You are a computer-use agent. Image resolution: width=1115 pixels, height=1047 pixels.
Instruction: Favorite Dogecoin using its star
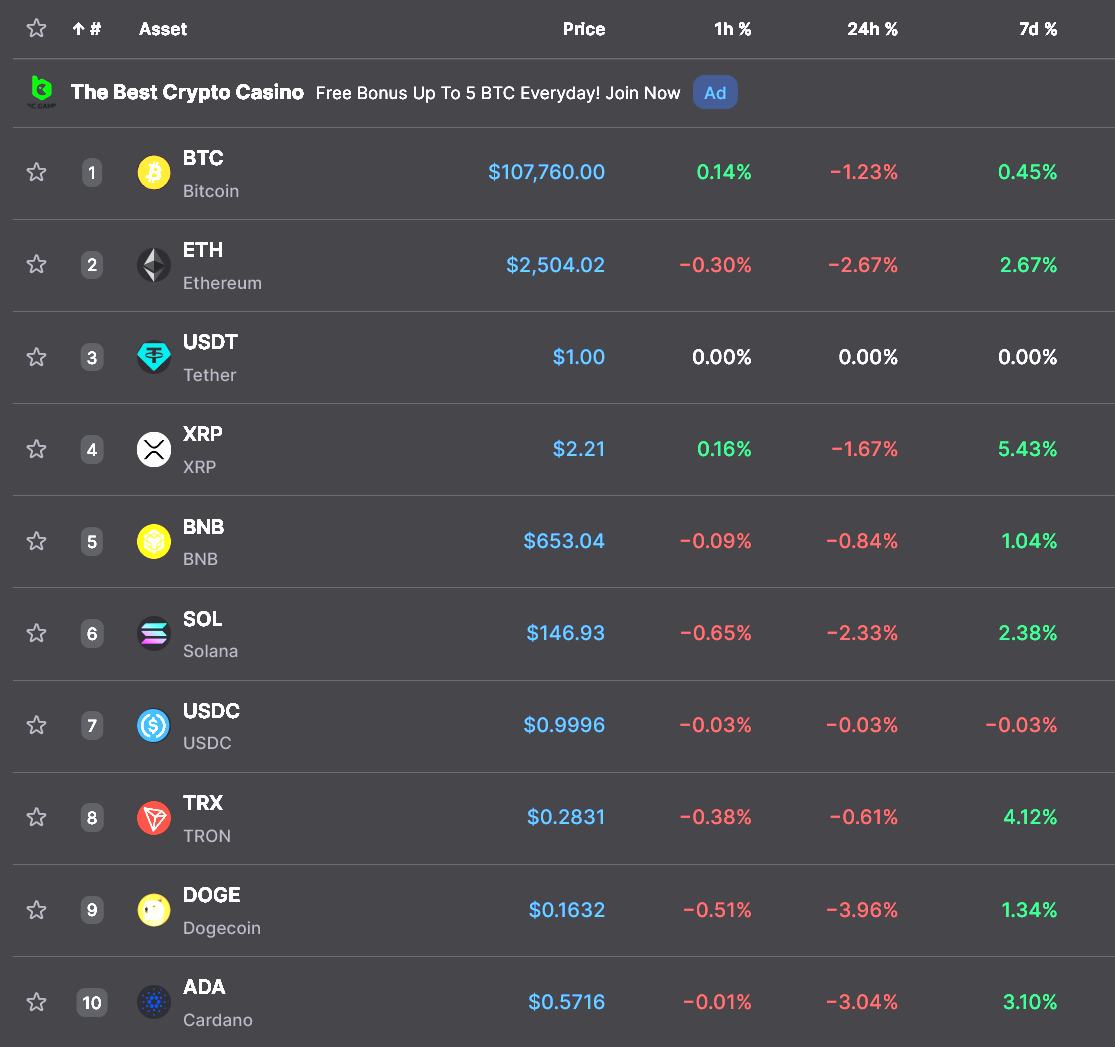point(36,910)
